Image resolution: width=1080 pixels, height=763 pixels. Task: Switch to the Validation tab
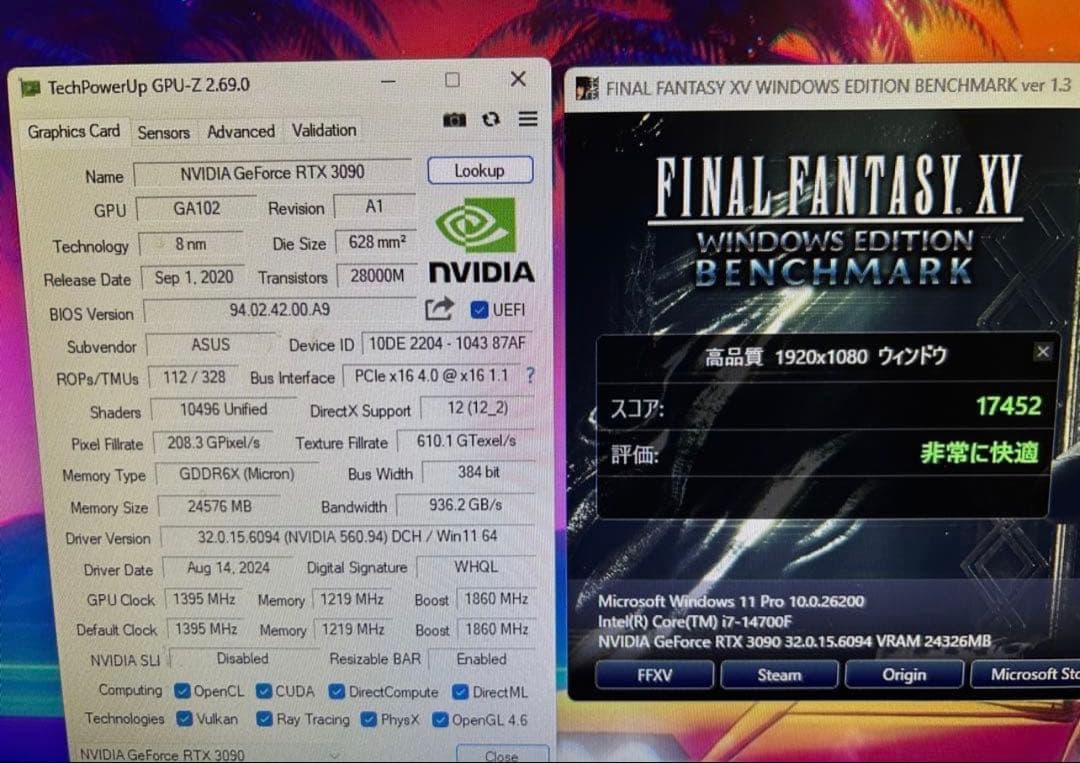323,131
